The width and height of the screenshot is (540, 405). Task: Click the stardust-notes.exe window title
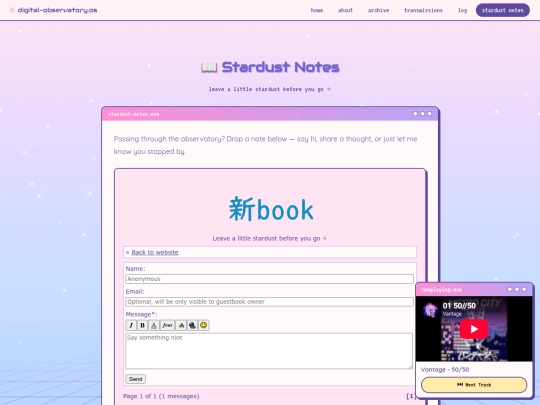[x=134, y=114]
